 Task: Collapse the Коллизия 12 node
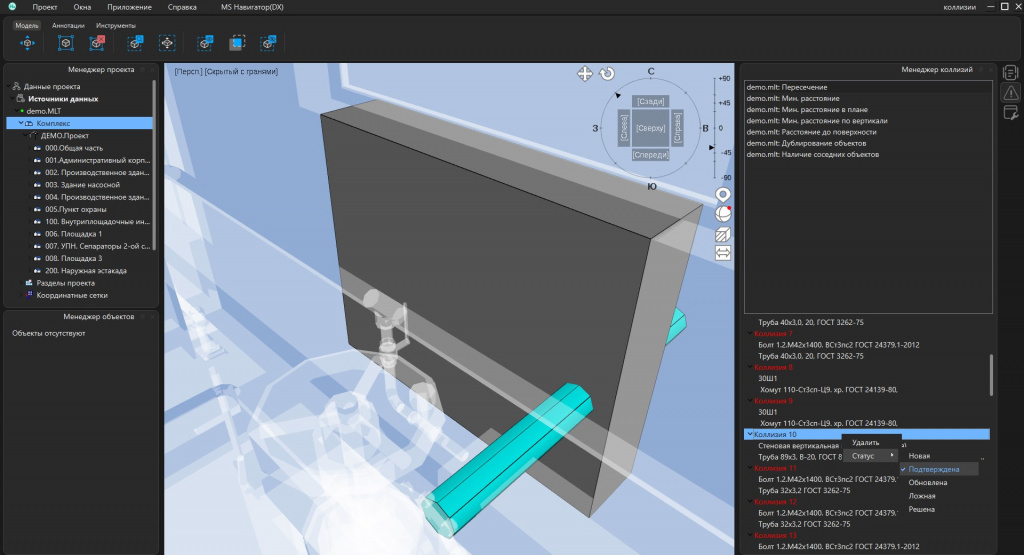coord(750,501)
